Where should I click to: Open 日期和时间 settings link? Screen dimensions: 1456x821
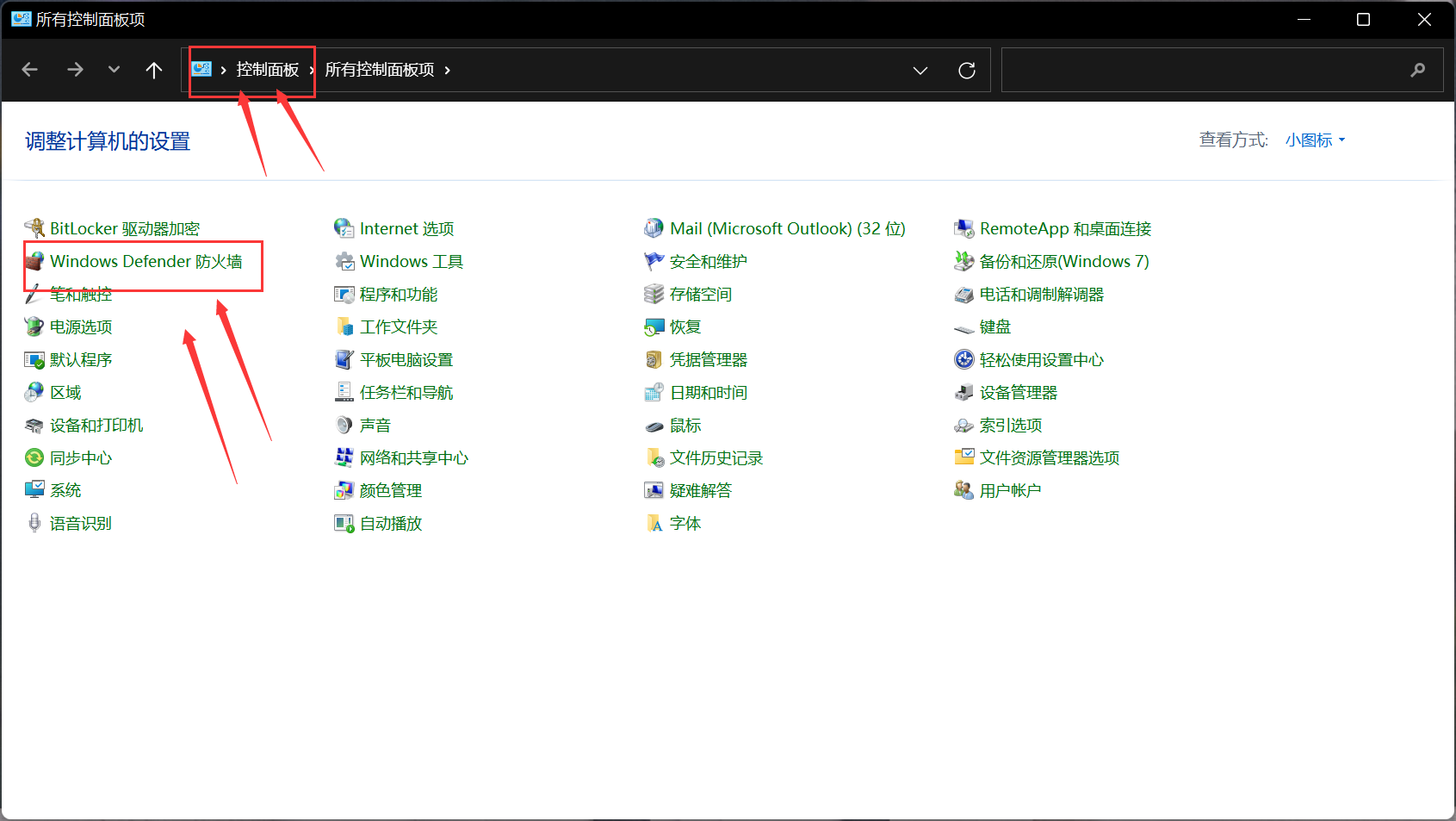pos(708,393)
